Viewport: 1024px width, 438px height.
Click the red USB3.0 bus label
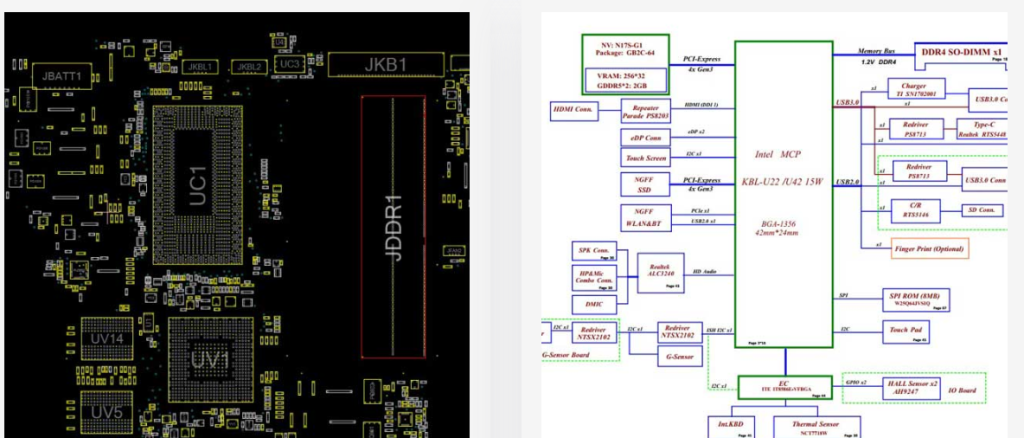[x=847, y=102]
